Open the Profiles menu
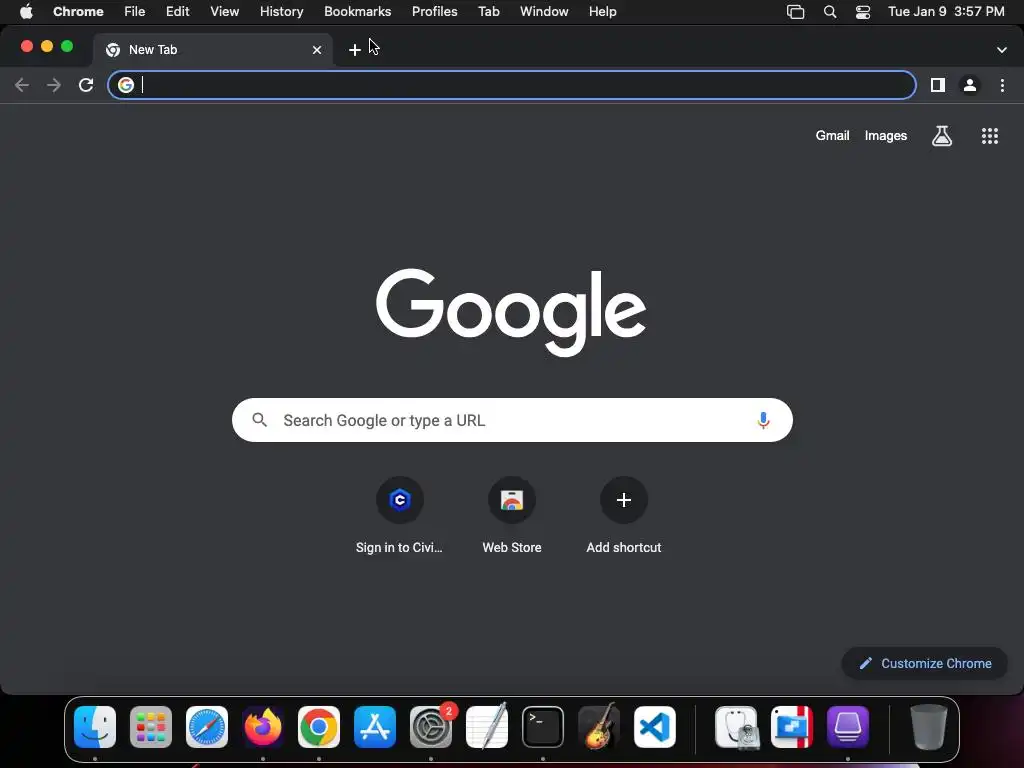This screenshot has height=768, width=1024. click(434, 12)
